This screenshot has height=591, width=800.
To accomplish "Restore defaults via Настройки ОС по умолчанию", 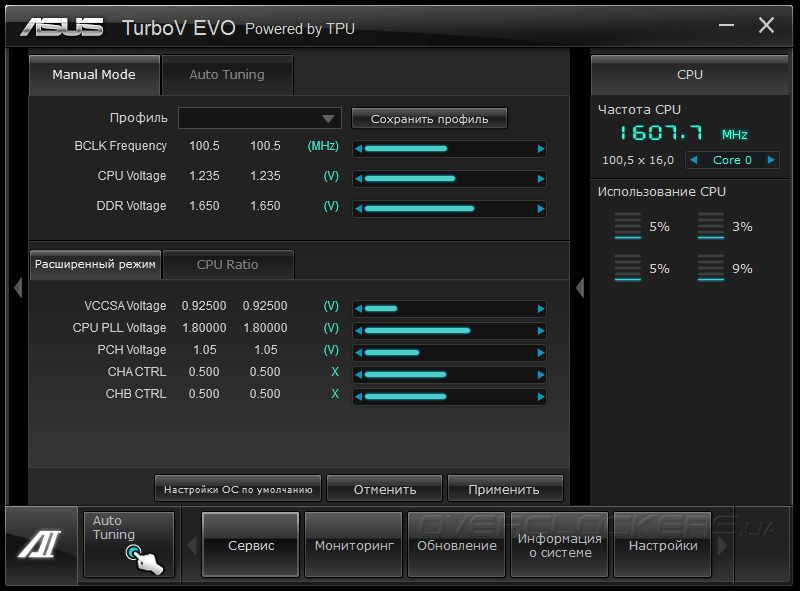I will coord(238,489).
